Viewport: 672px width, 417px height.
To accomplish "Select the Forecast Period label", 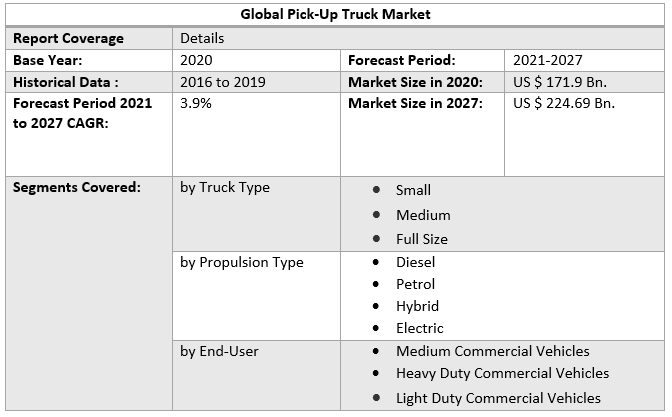I will tap(402, 60).
